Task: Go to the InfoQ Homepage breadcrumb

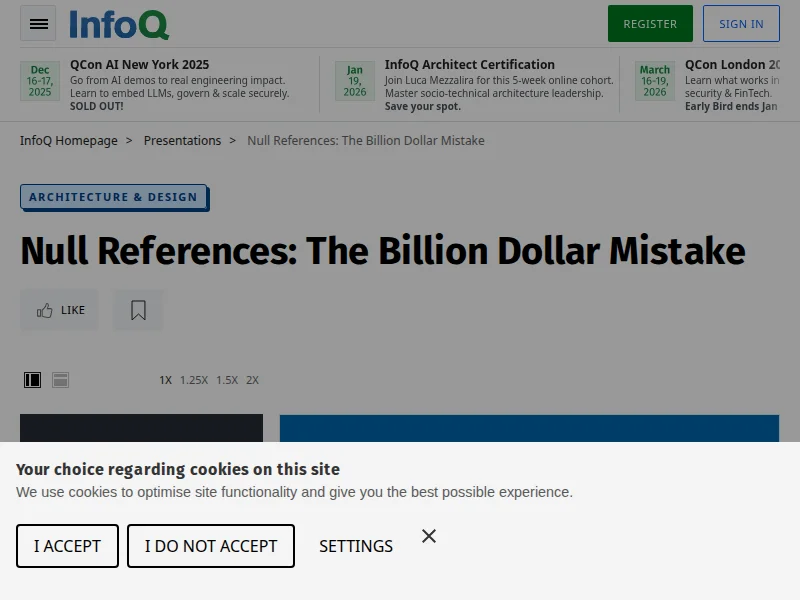Action: (69, 141)
